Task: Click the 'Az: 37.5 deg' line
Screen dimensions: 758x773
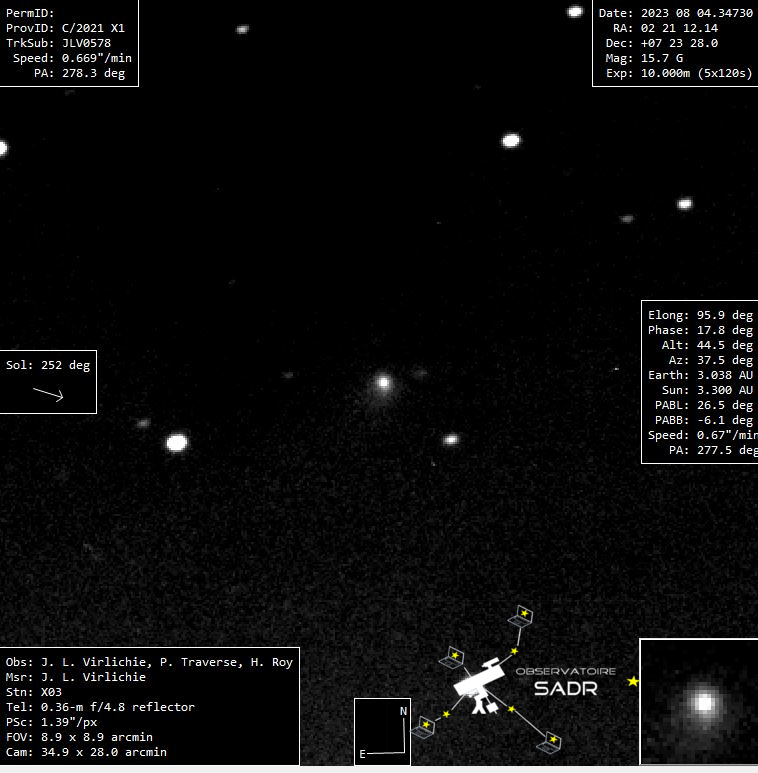Action: coord(711,360)
